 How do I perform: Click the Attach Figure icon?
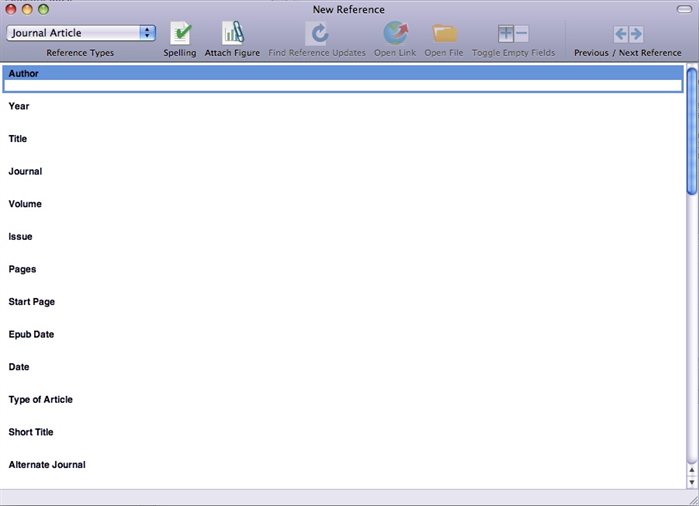click(232, 33)
